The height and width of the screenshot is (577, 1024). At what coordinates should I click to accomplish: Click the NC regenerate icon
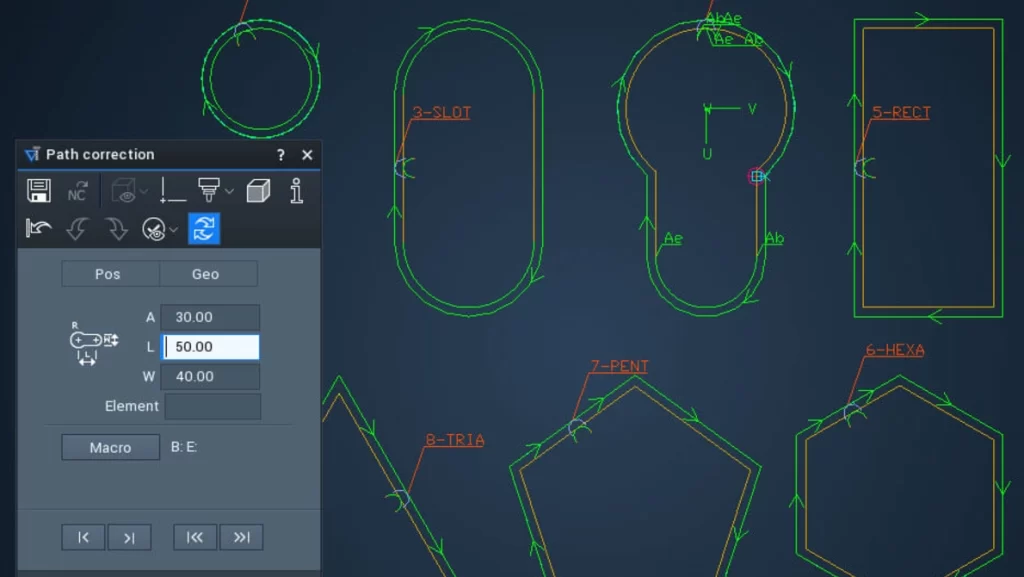click(77, 191)
